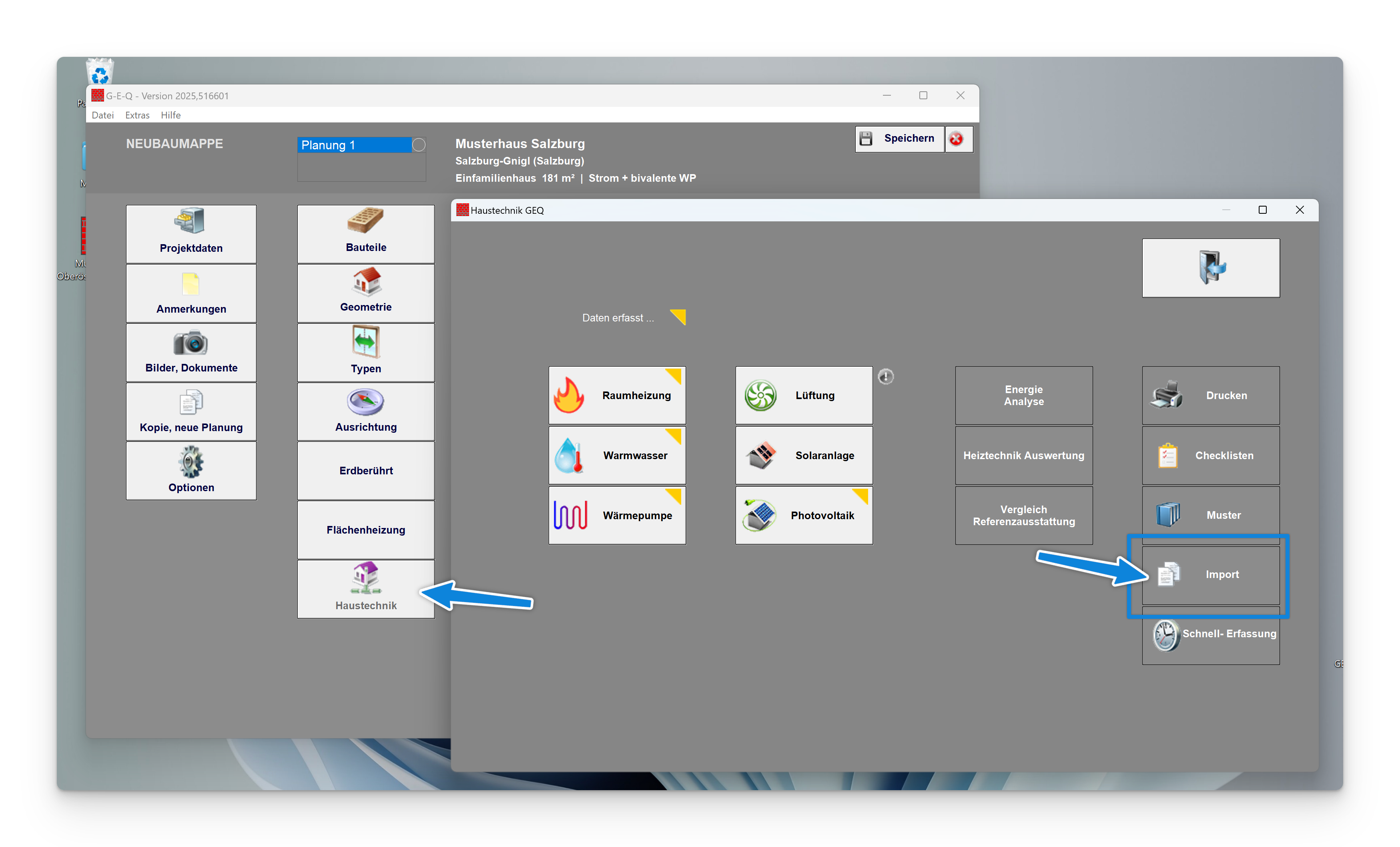The width and height of the screenshot is (1400, 847).
Task: Open Warmwasser water drop settings
Action: coord(569,455)
